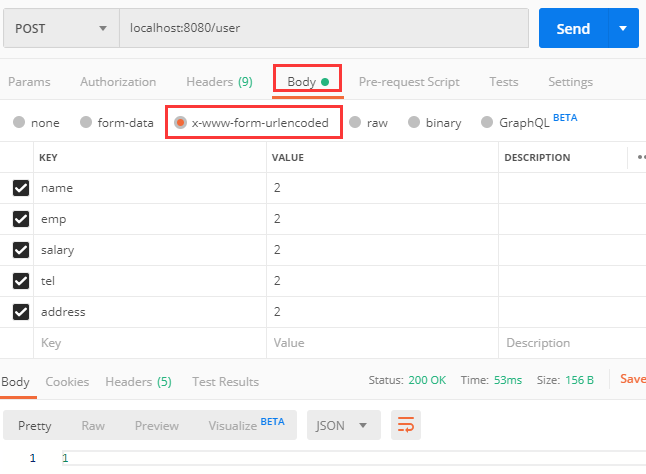Click the DESCRIPTION column header
The width and height of the screenshot is (646, 474).
tap(537, 157)
